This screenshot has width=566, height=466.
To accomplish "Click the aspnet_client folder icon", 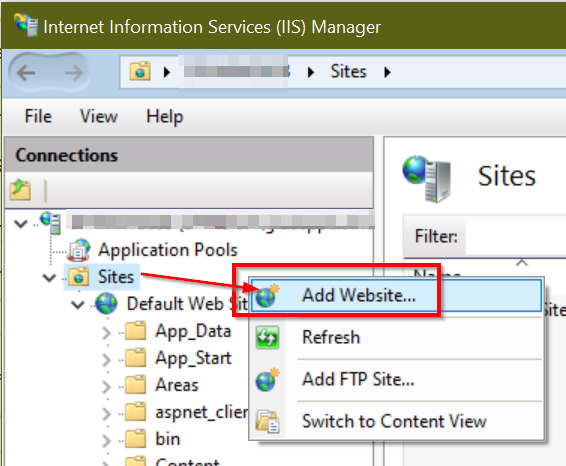I will [x=136, y=411].
